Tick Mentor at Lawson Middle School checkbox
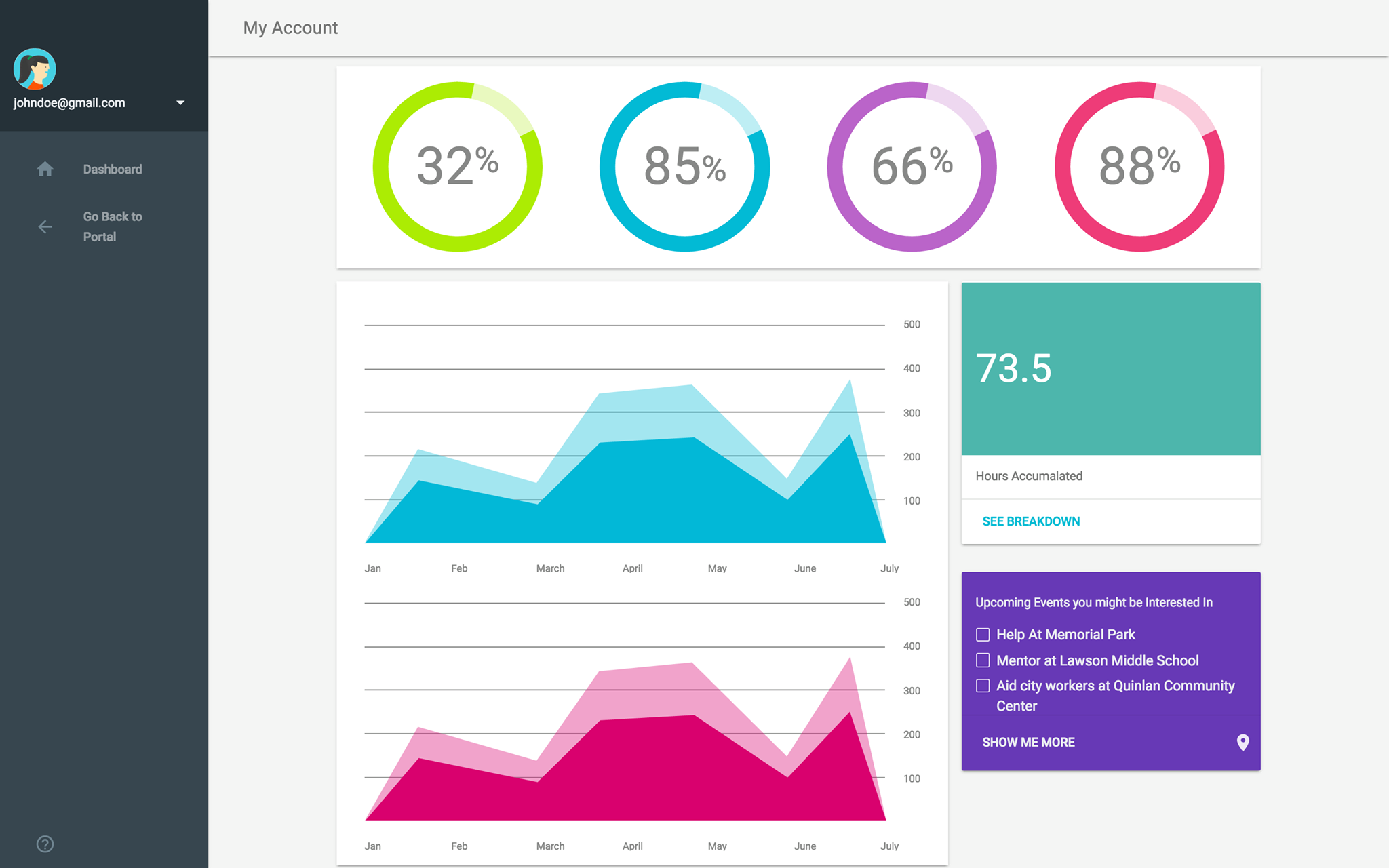The height and width of the screenshot is (868, 1389). pyautogui.click(x=983, y=660)
